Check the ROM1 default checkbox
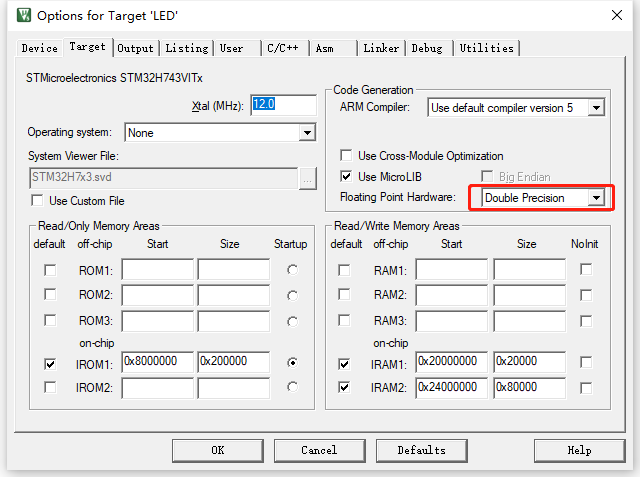The height and width of the screenshot is (477, 640). (50, 270)
